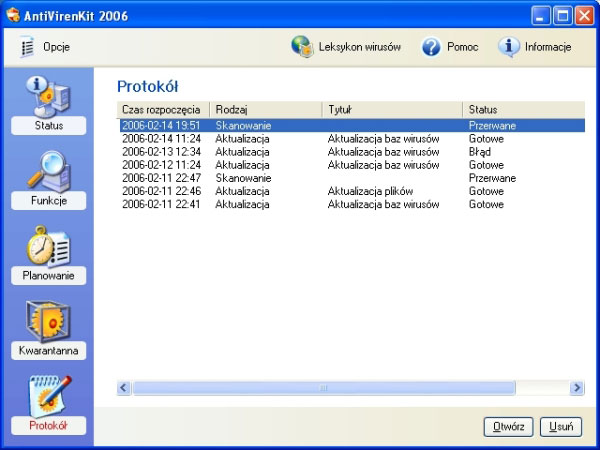Open the Leksykon wirusów globe icon
600x450 pixels.
(x=302, y=47)
